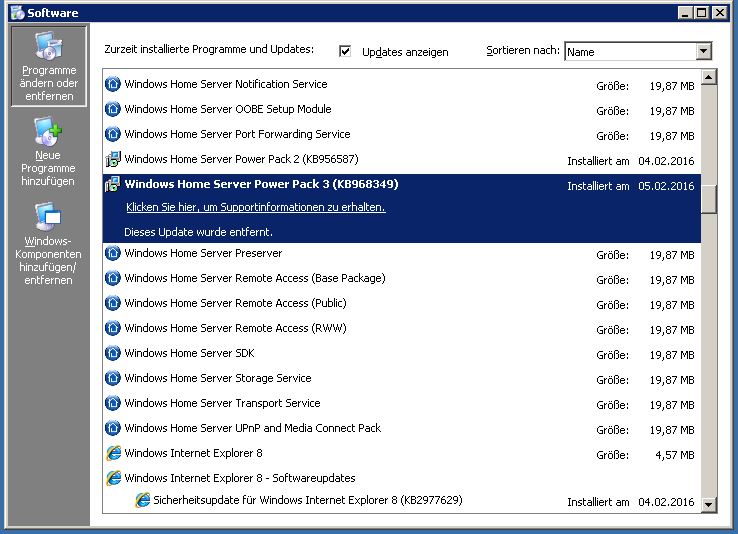The width and height of the screenshot is (738, 534).
Task: Select Windows Home Server Transport Service
Action: pos(401,403)
